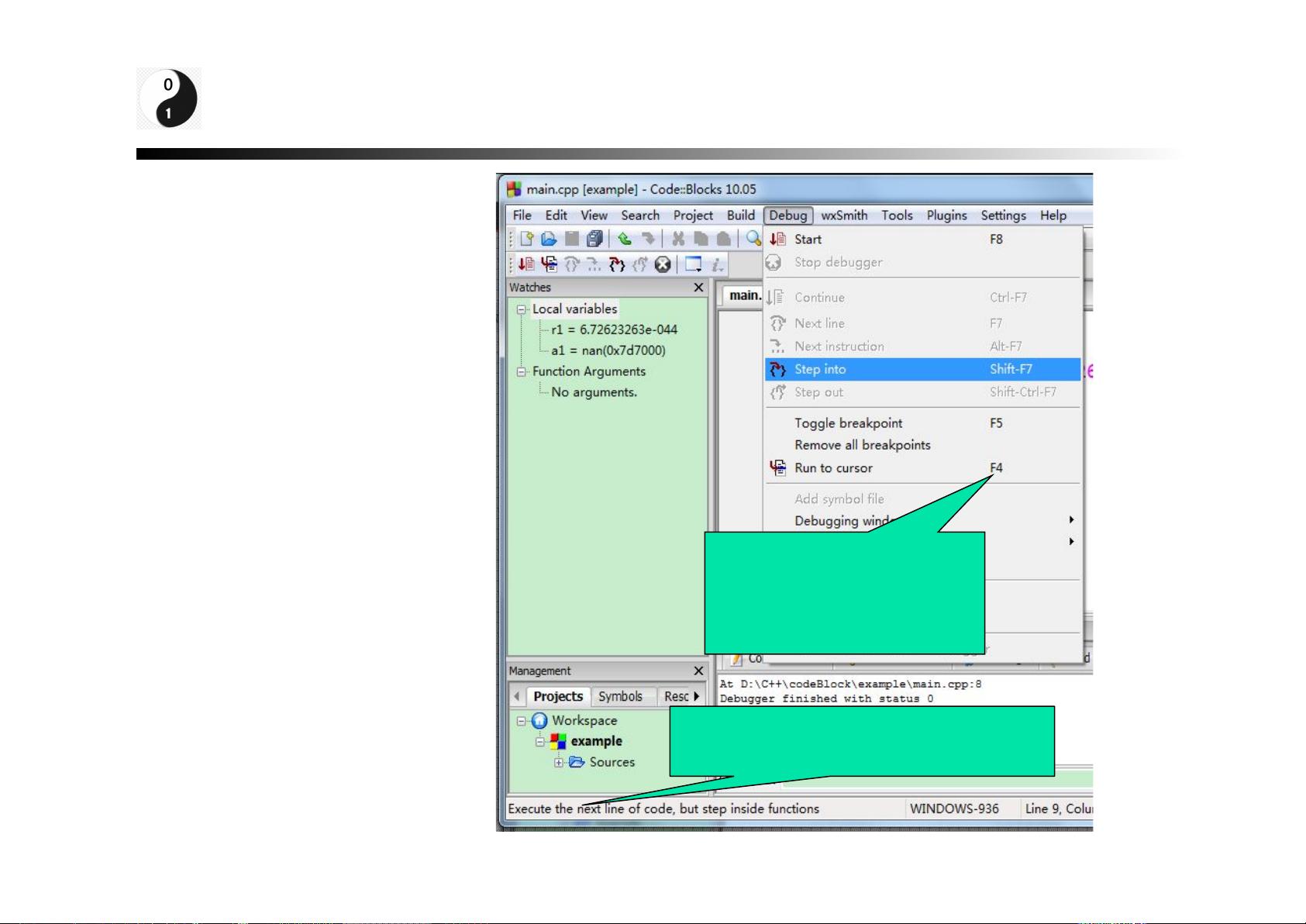Click Next instruction debugger toolbar icon
Screen dimensions: 1306x924
(x=594, y=264)
